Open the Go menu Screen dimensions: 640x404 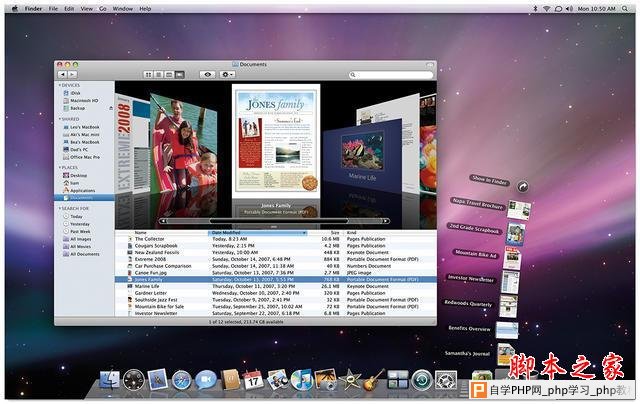(103, 9)
